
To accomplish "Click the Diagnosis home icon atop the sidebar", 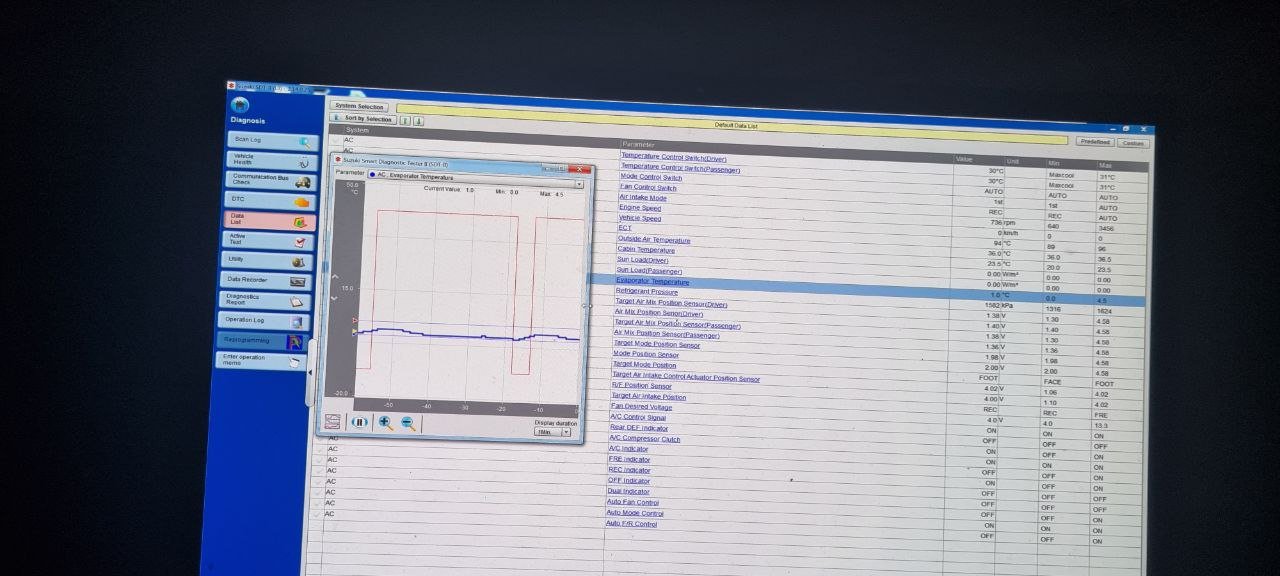I will coord(240,104).
